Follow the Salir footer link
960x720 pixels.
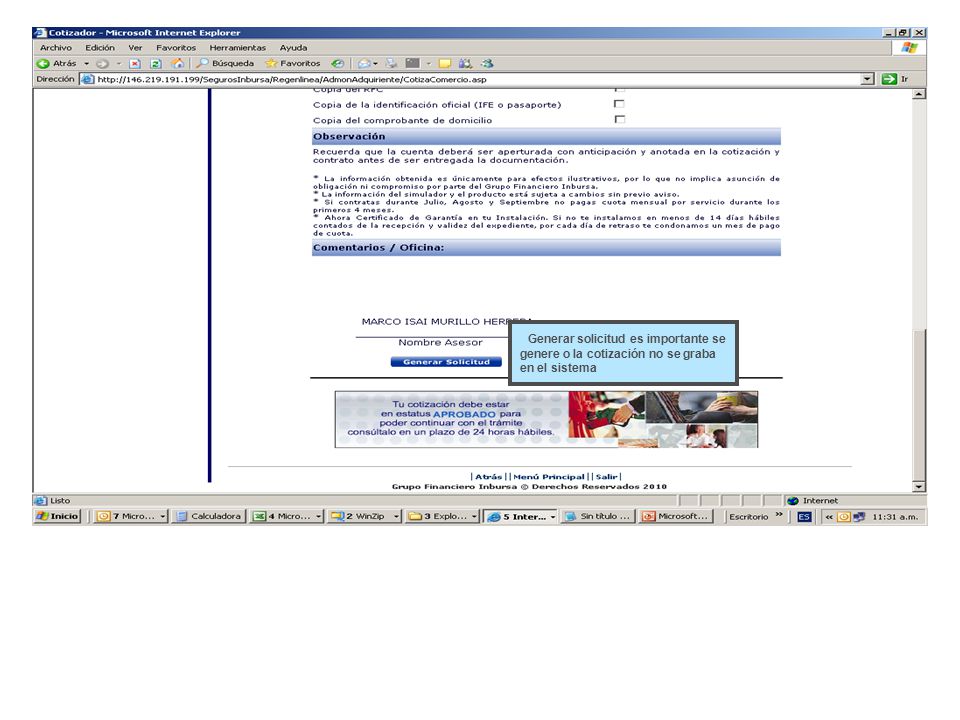pos(606,477)
